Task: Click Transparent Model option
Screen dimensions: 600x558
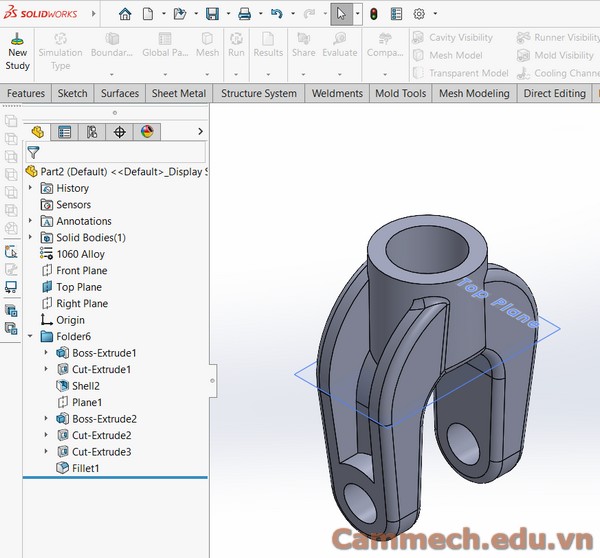Action: click(461, 73)
